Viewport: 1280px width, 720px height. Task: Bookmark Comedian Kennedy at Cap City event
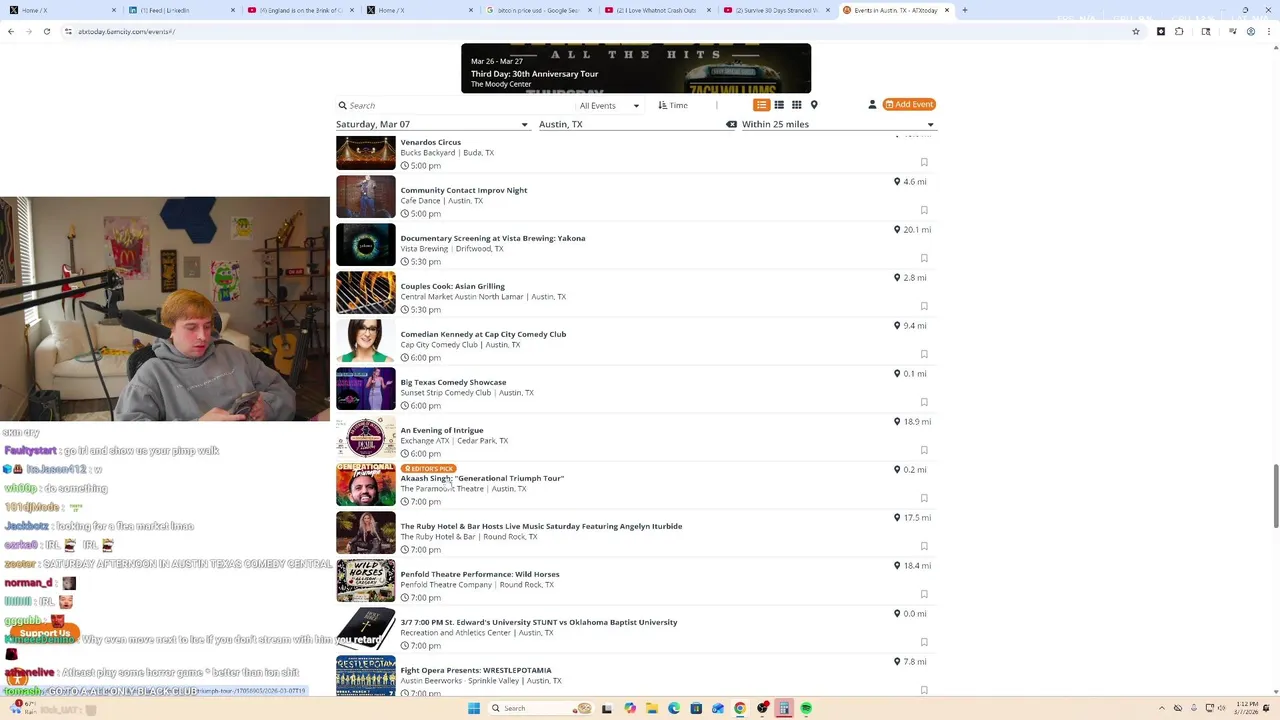coord(924,354)
